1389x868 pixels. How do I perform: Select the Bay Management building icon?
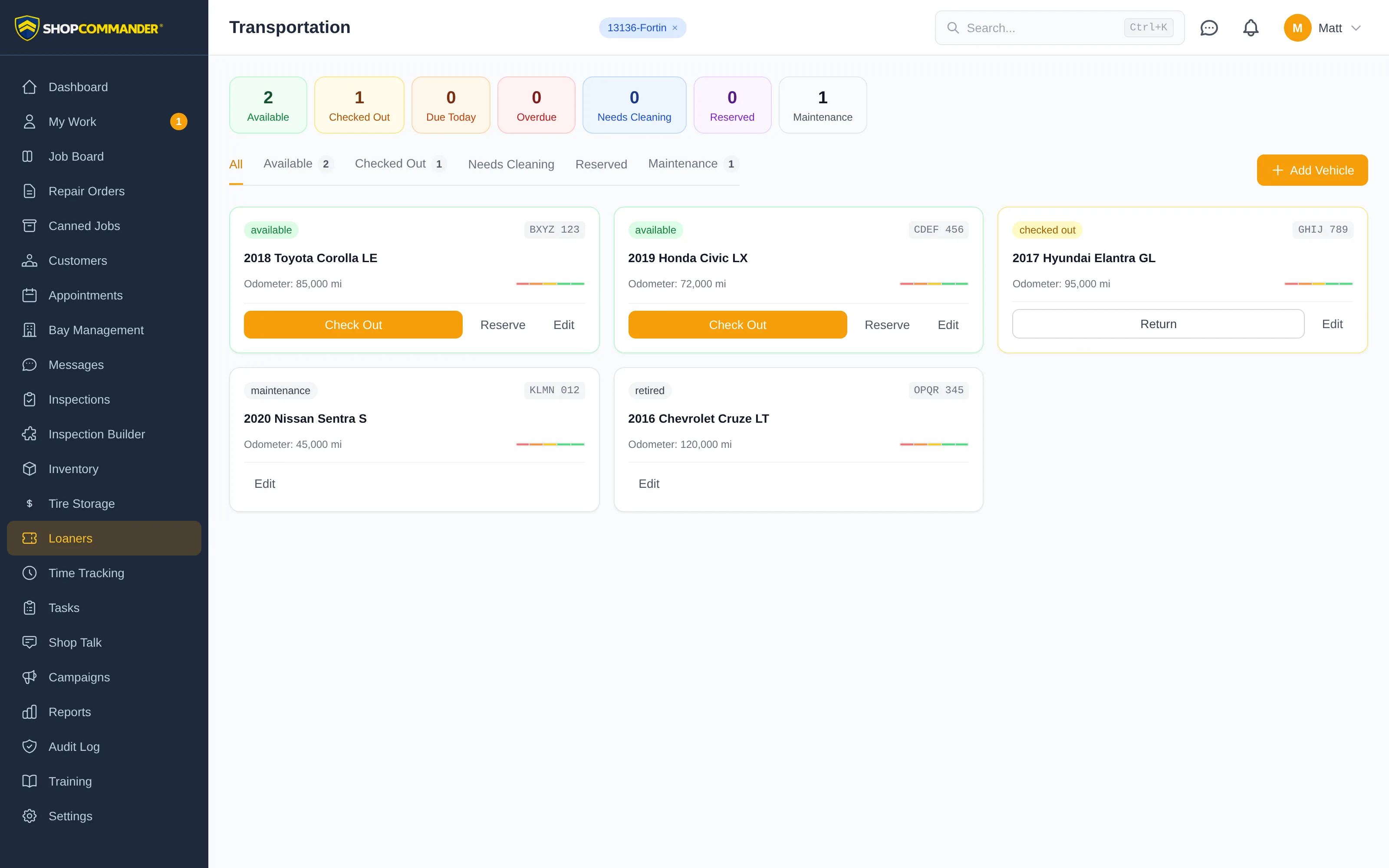pos(29,330)
